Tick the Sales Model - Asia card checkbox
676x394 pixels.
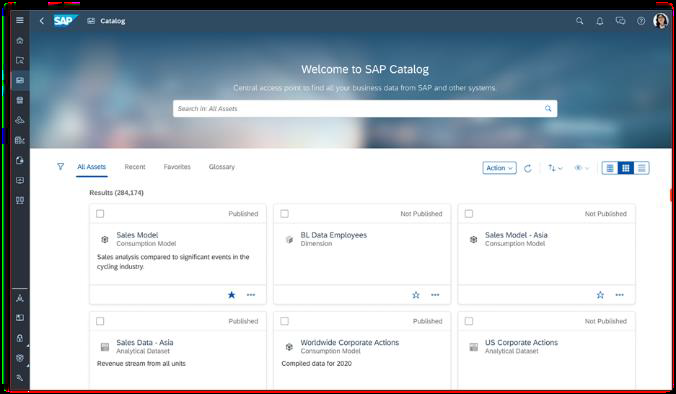pyautogui.click(x=469, y=214)
